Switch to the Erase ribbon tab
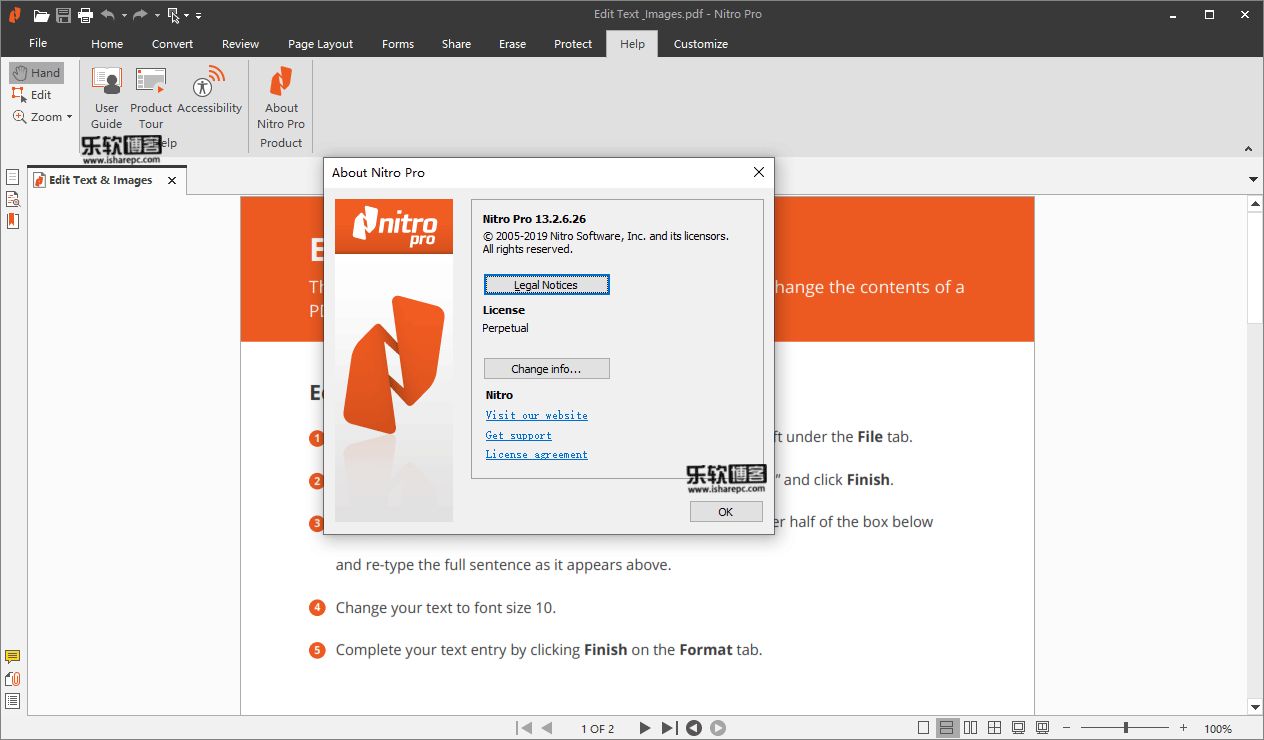Viewport: 1264px width, 740px height. coord(512,44)
